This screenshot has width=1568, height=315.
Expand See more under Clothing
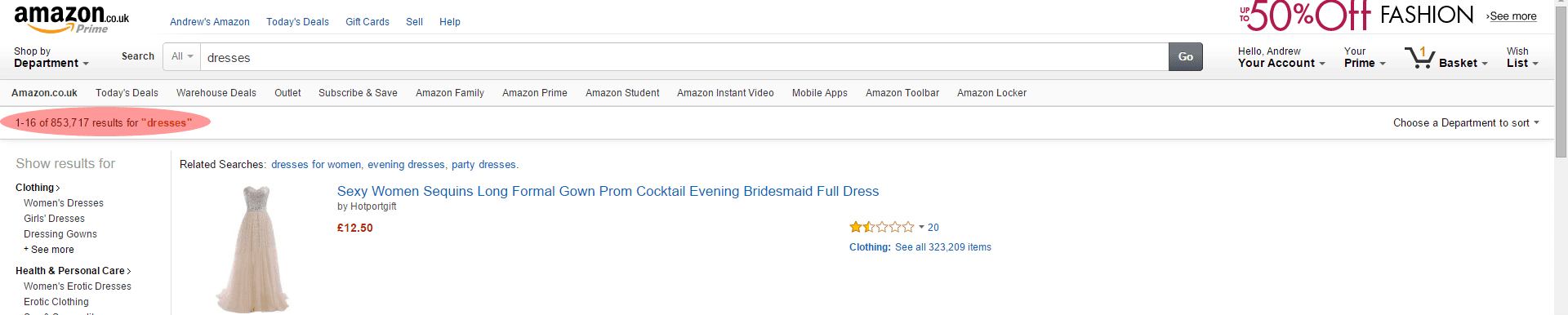coord(49,250)
